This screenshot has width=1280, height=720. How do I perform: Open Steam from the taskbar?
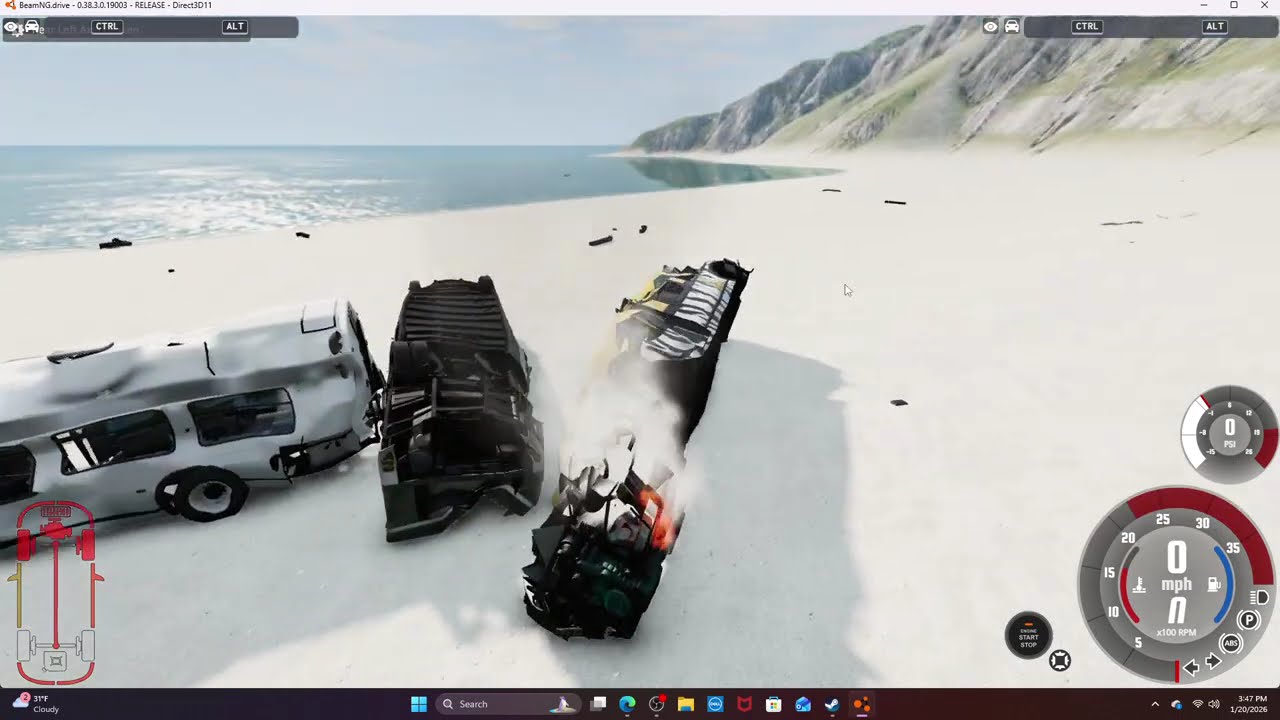(x=832, y=704)
